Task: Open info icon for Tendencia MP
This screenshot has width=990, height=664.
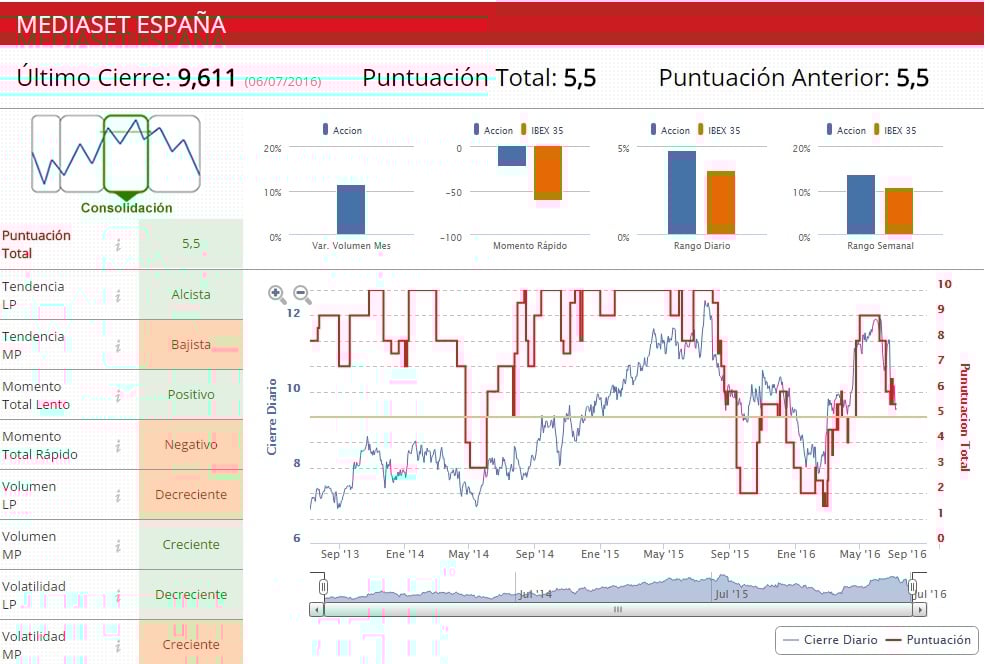Action: pyautogui.click(x=118, y=346)
